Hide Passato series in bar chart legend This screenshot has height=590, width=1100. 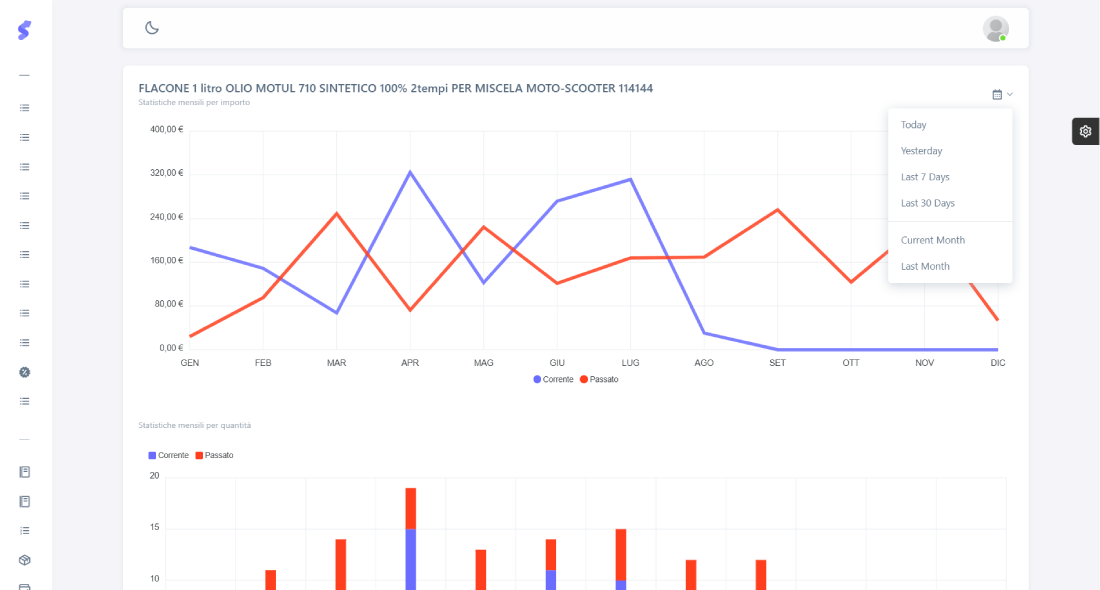coord(214,455)
